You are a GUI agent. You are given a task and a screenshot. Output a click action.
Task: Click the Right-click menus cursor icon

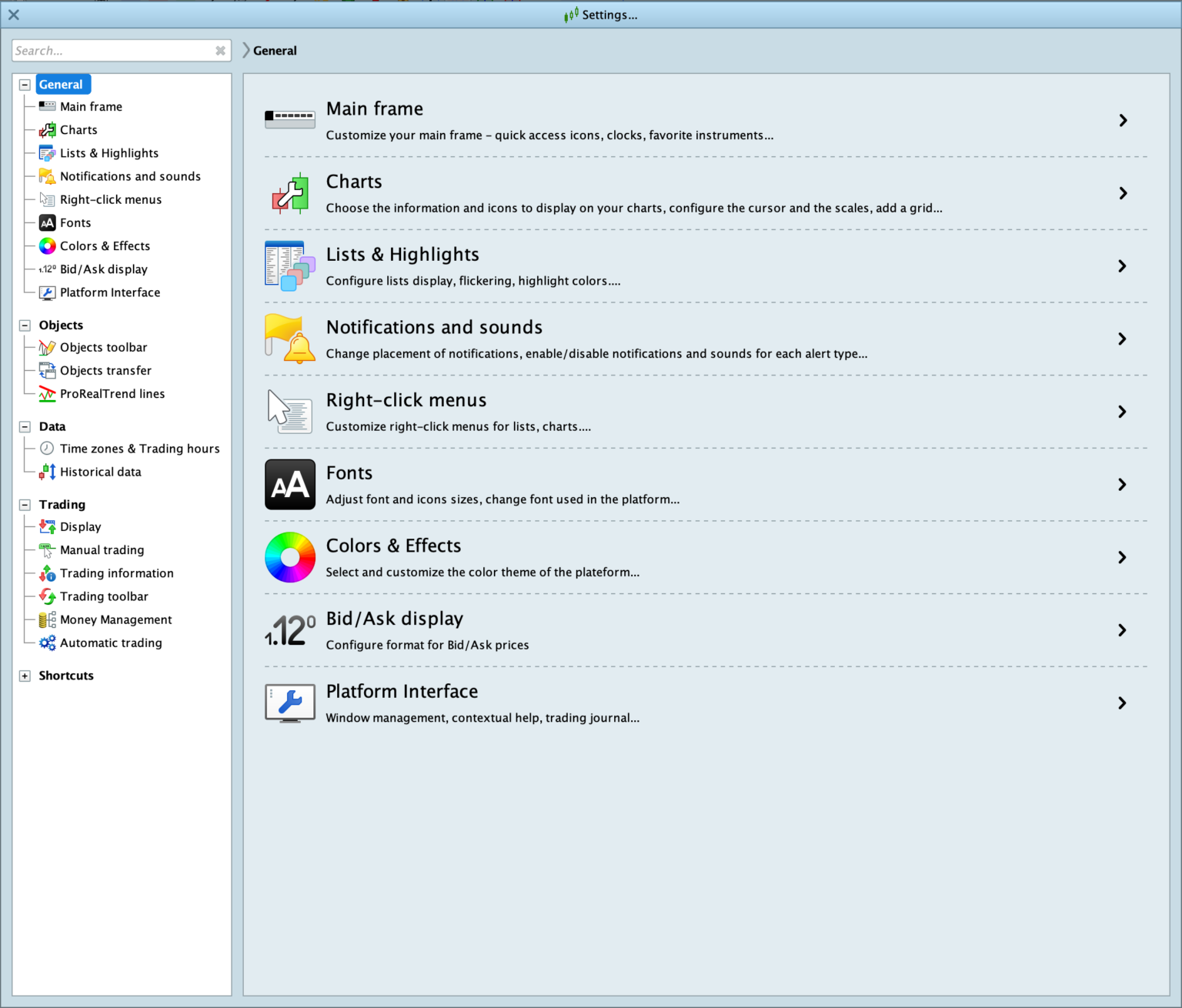tap(289, 411)
